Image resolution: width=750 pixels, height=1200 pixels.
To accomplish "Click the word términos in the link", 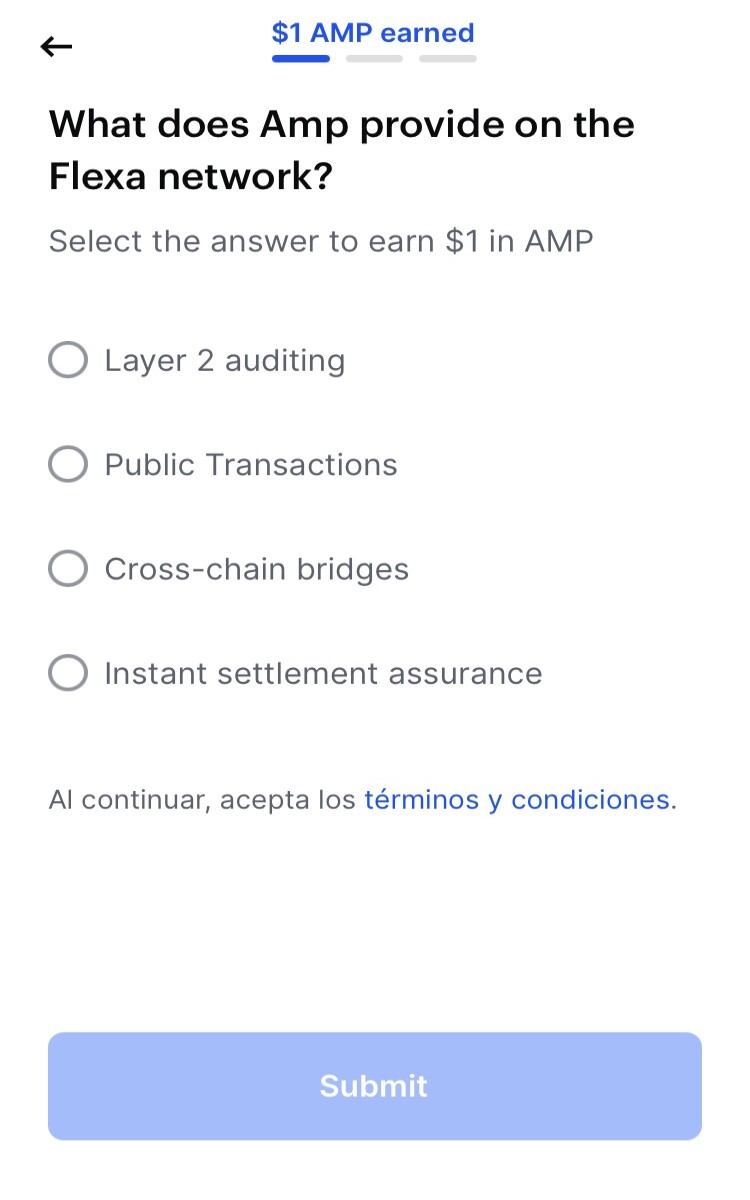I will pos(422,800).
